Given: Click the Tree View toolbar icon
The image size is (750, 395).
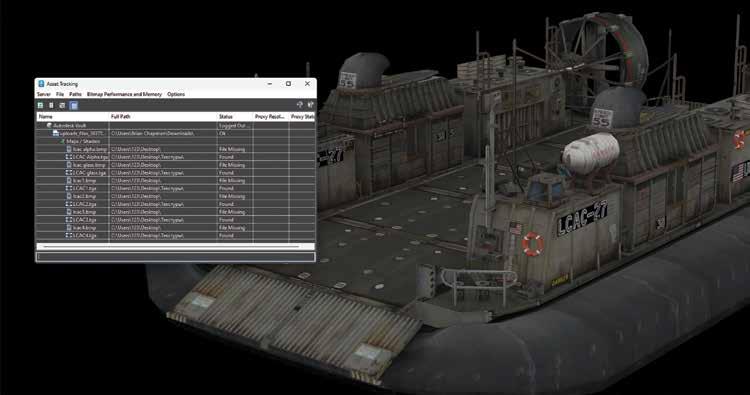Looking at the screenshot, I should [x=62, y=105].
